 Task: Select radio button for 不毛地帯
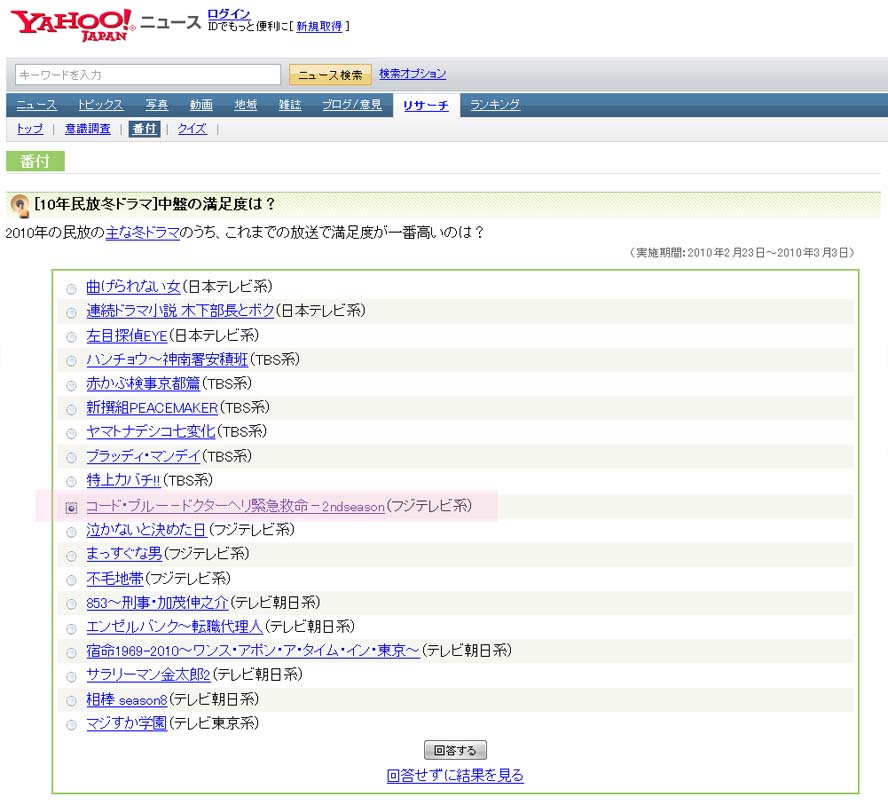[x=71, y=580]
